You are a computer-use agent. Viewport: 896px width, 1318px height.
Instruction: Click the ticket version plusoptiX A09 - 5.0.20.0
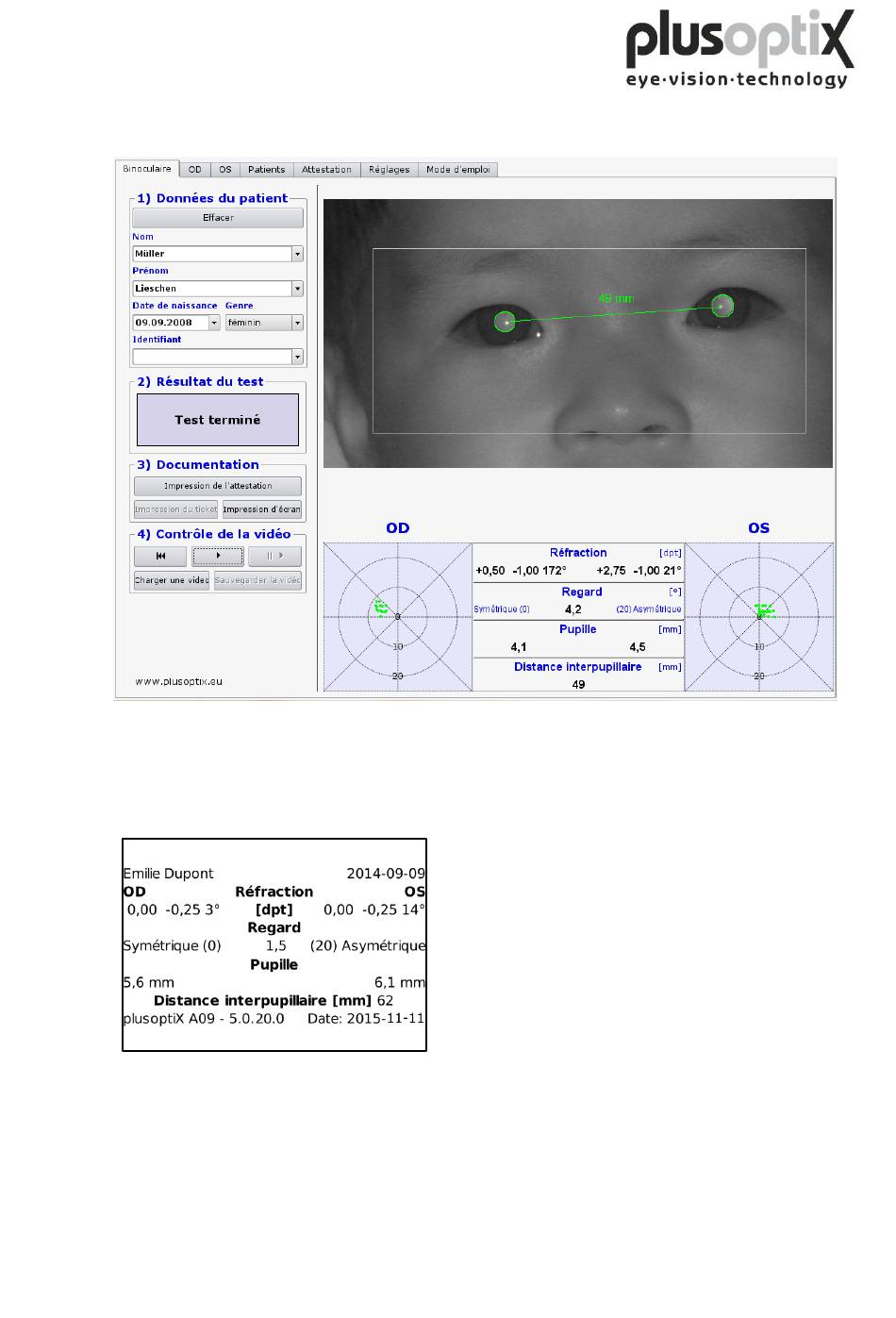coord(204,1019)
